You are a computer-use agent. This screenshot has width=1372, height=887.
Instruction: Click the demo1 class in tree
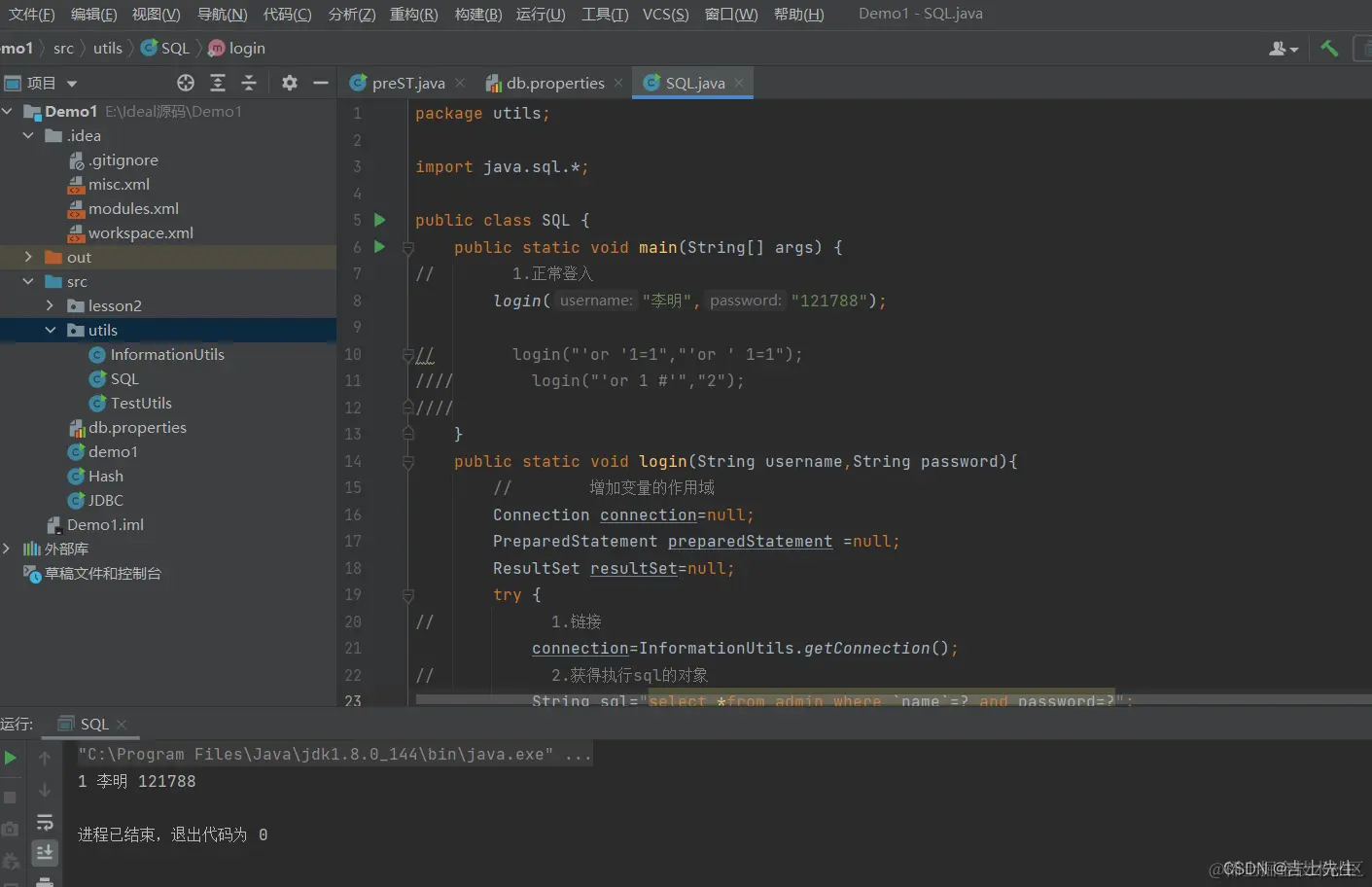pyautogui.click(x=113, y=451)
